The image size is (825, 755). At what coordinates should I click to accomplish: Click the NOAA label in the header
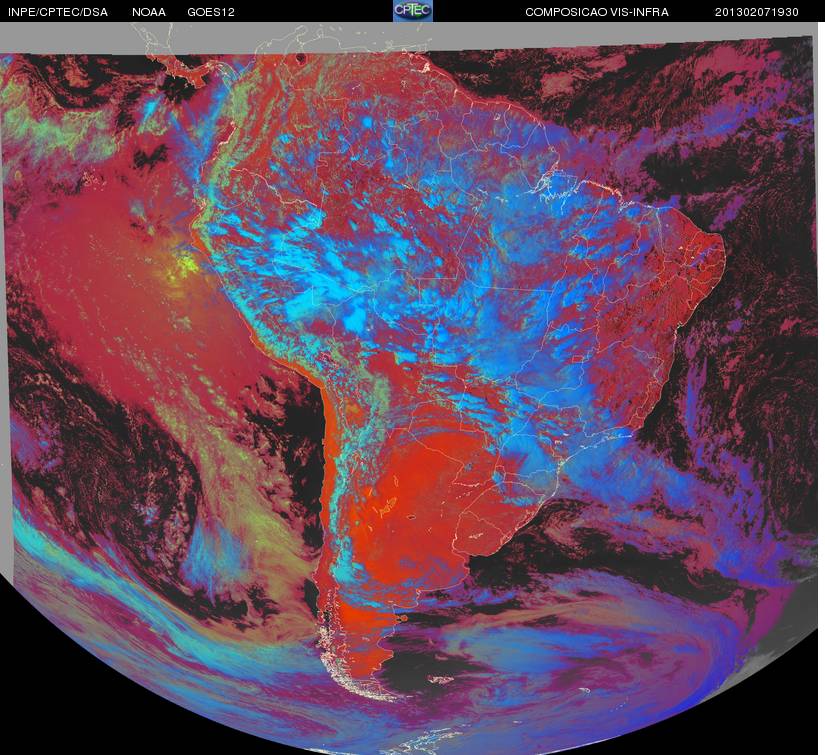click(149, 12)
